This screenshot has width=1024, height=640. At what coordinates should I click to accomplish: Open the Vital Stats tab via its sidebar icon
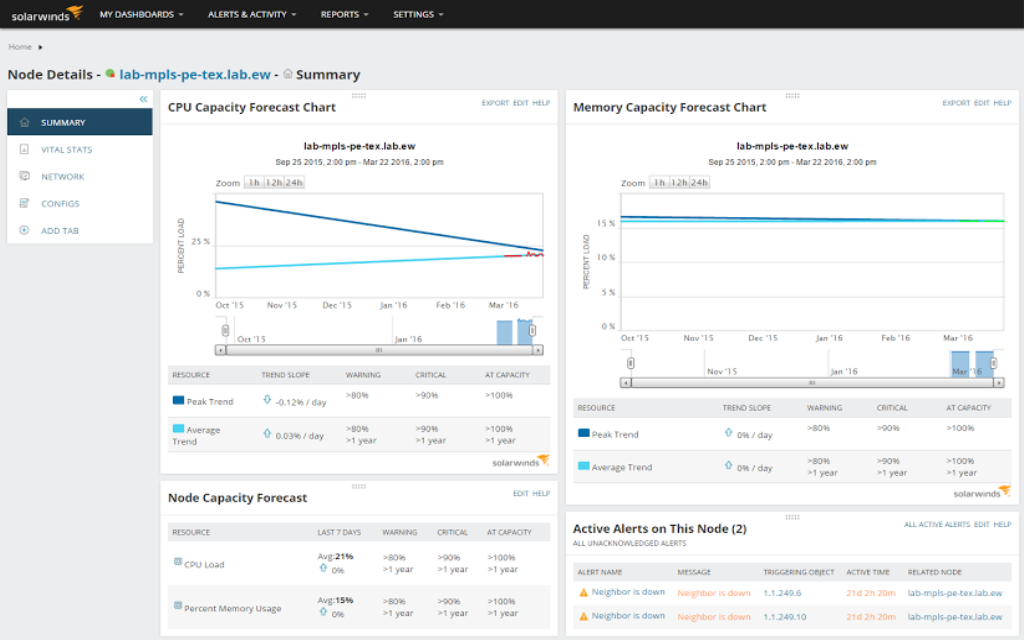pyautogui.click(x=24, y=149)
